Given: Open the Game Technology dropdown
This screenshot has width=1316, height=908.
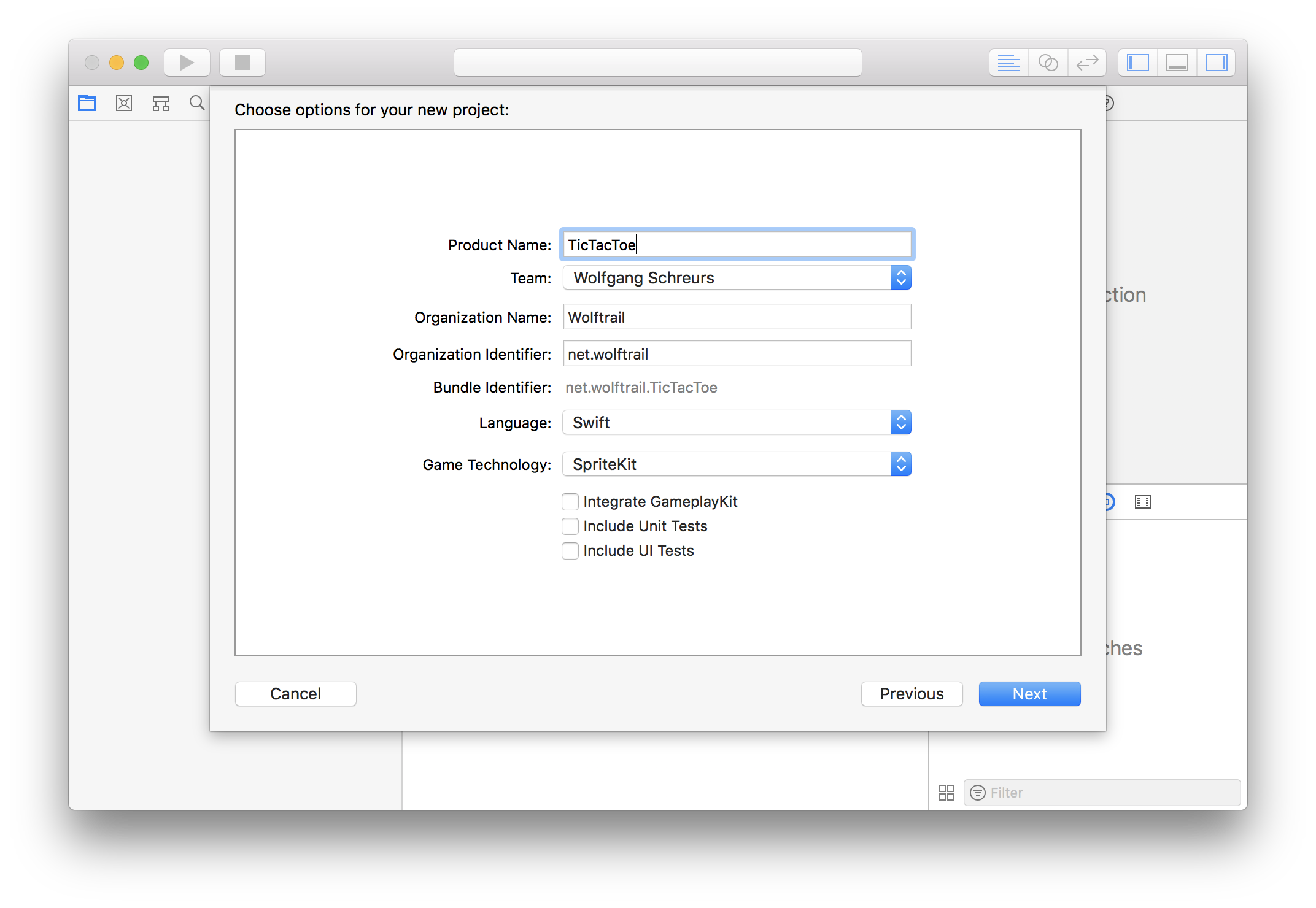Looking at the screenshot, I should point(737,464).
